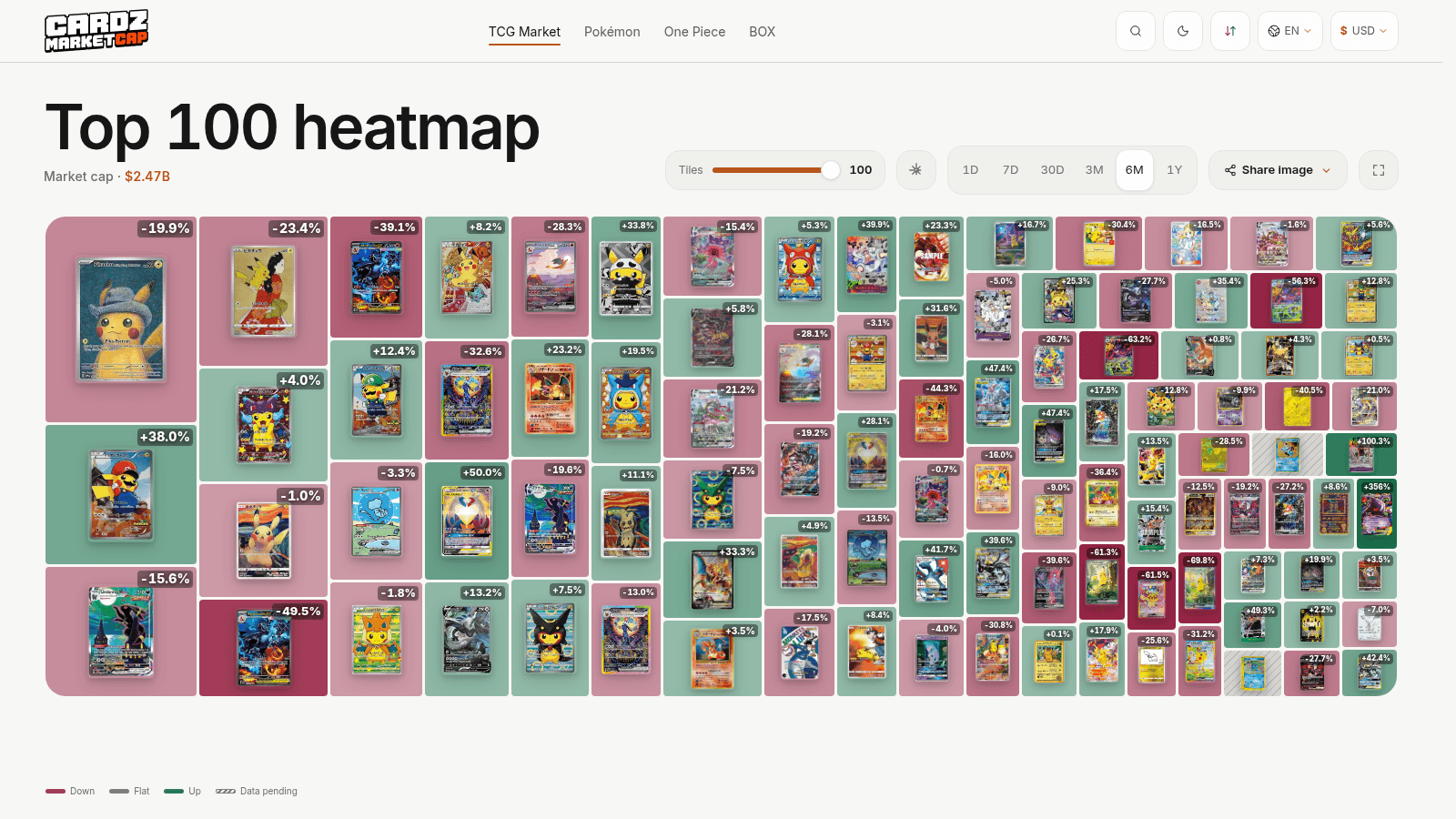Click the Tiles slider handle
1456x819 pixels.
pos(831,170)
